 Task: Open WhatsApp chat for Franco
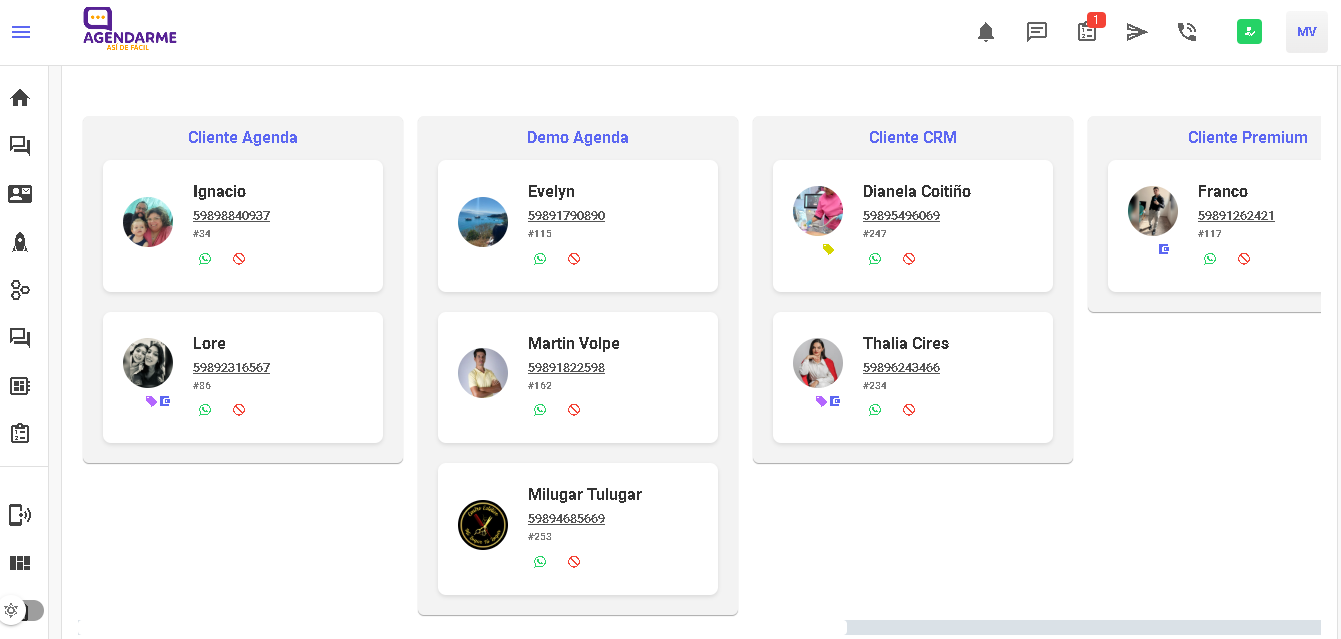pyautogui.click(x=1210, y=259)
